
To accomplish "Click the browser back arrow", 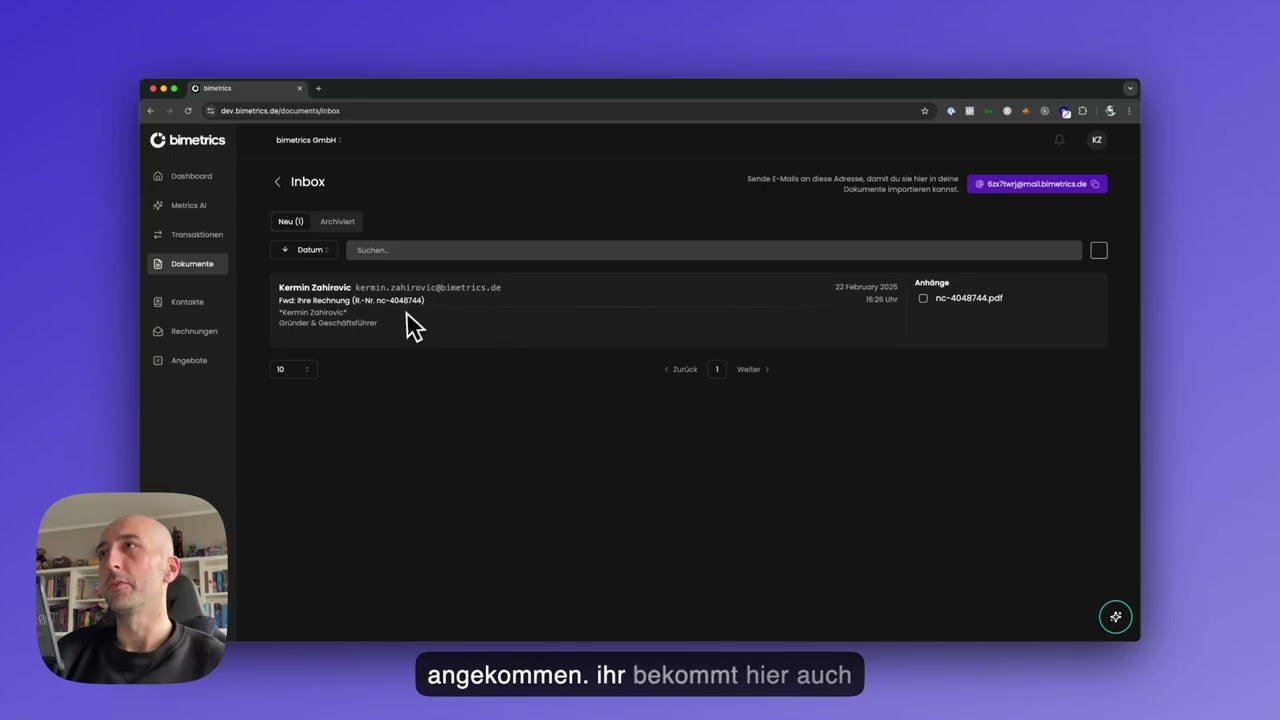I will [x=151, y=111].
